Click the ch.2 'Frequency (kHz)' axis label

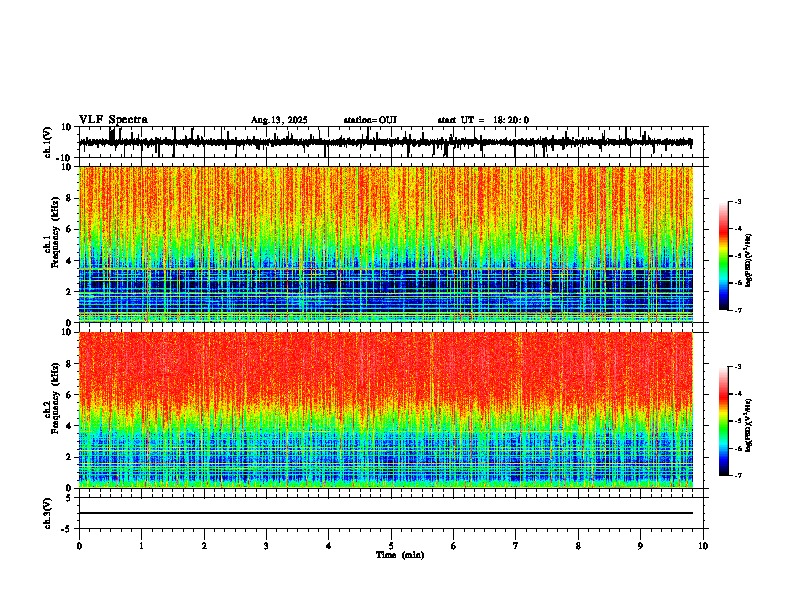pos(55,397)
